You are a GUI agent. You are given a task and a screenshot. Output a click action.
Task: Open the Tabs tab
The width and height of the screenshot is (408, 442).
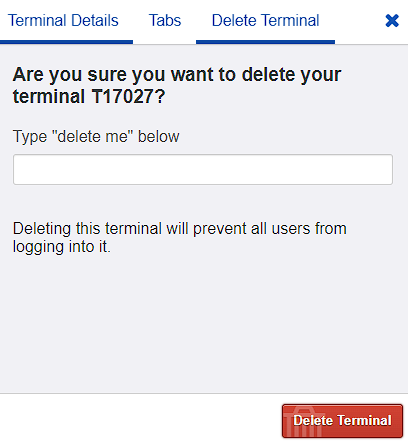point(165,20)
